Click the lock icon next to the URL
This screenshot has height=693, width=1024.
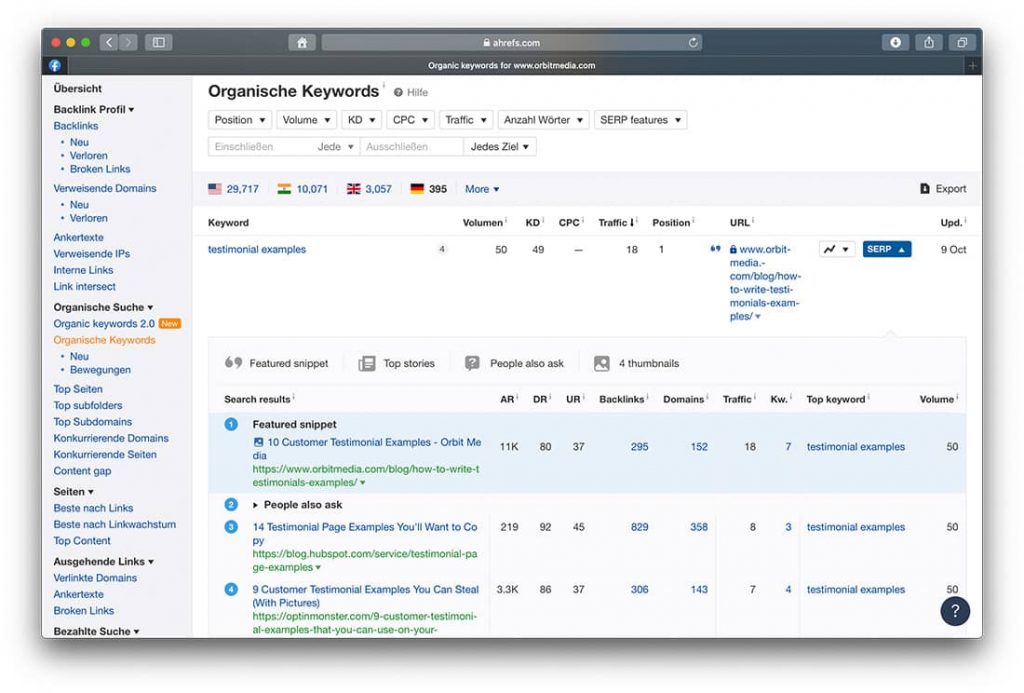click(733, 250)
